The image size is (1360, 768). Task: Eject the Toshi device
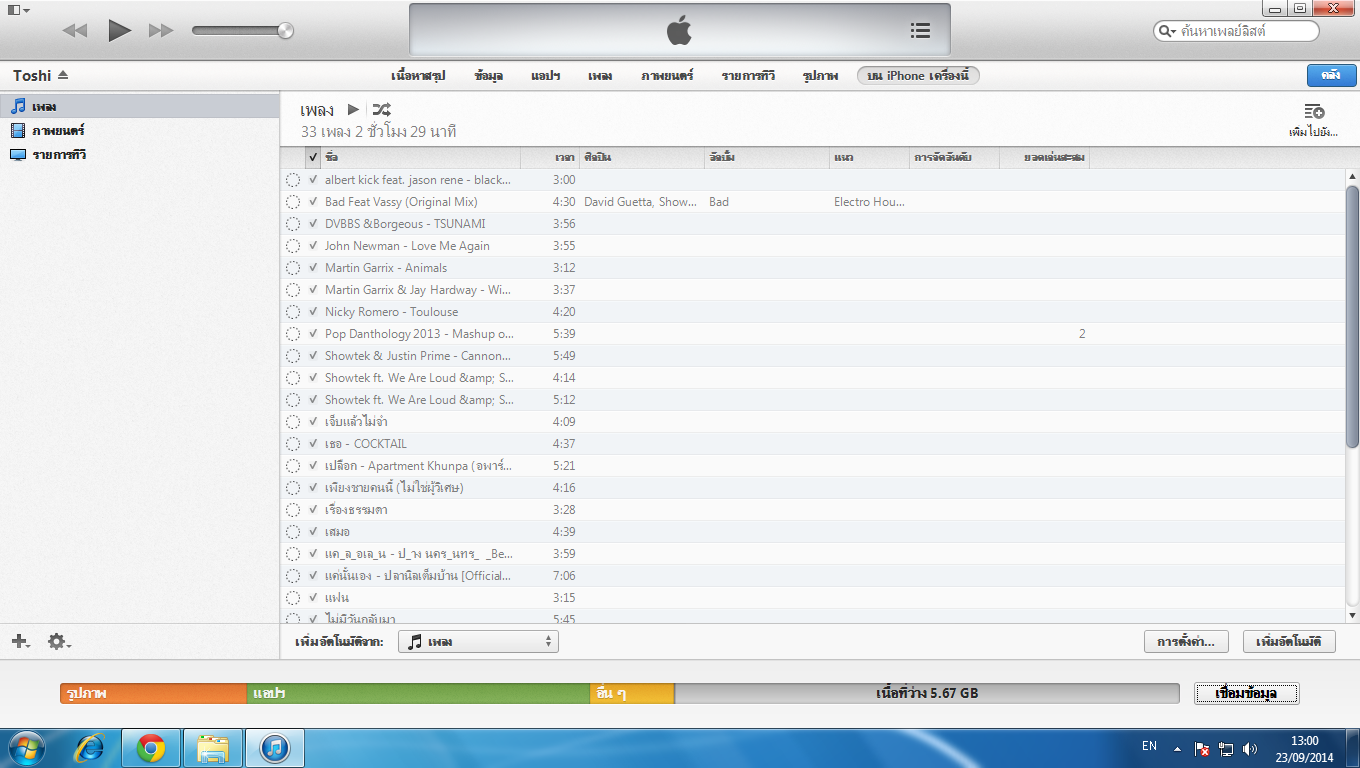click(x=63, y=75)
